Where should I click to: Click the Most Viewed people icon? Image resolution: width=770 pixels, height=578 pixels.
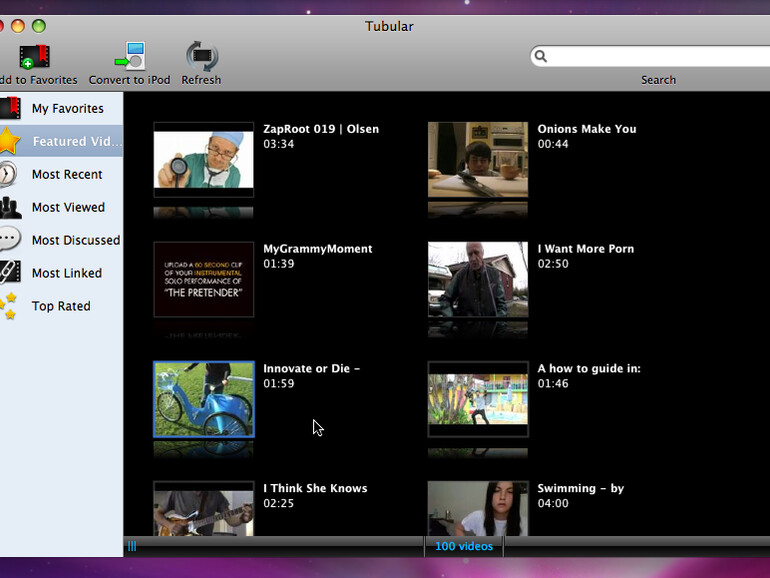pos(10,207)
